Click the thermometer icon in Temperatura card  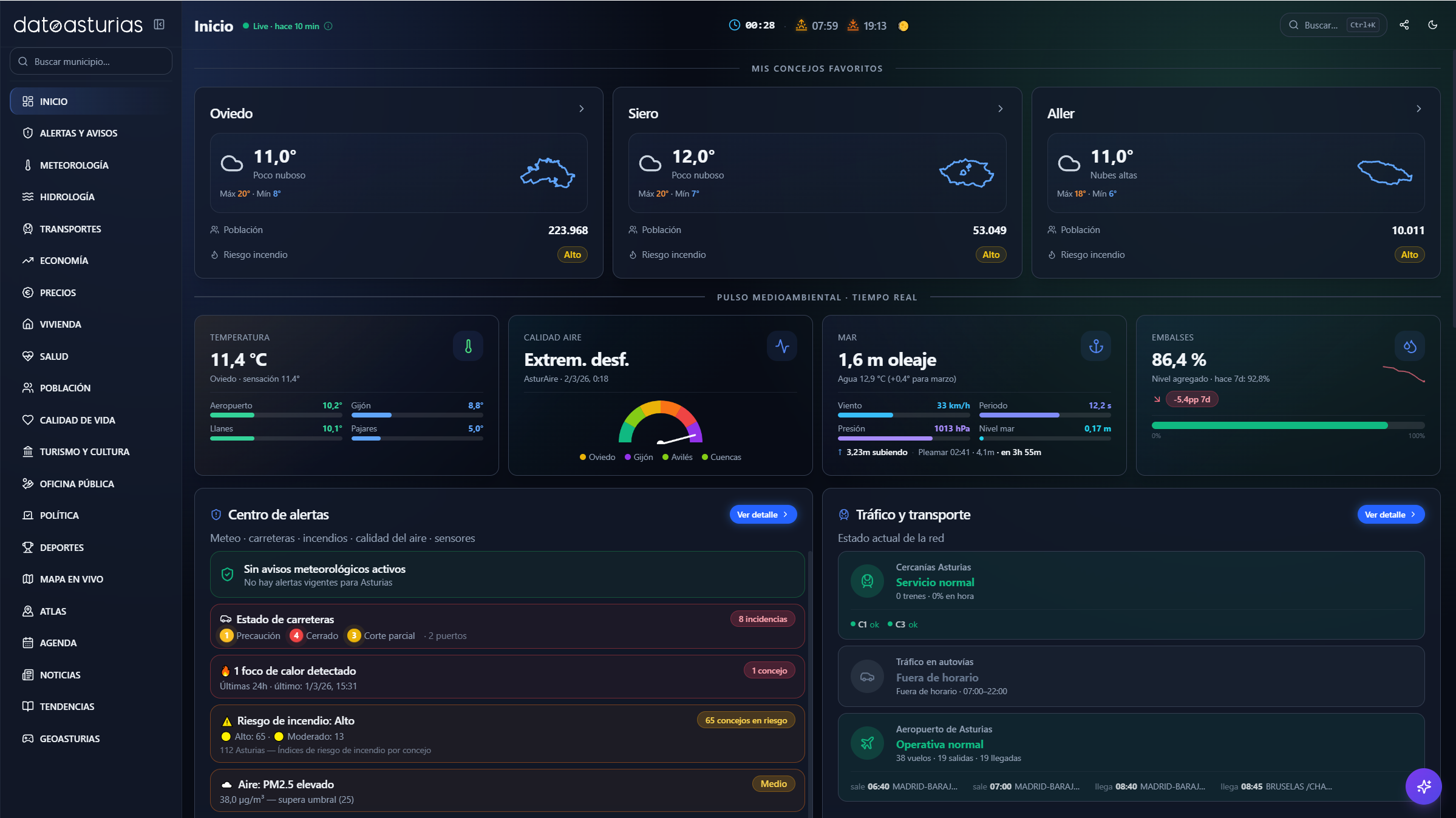tap(468, 346)
